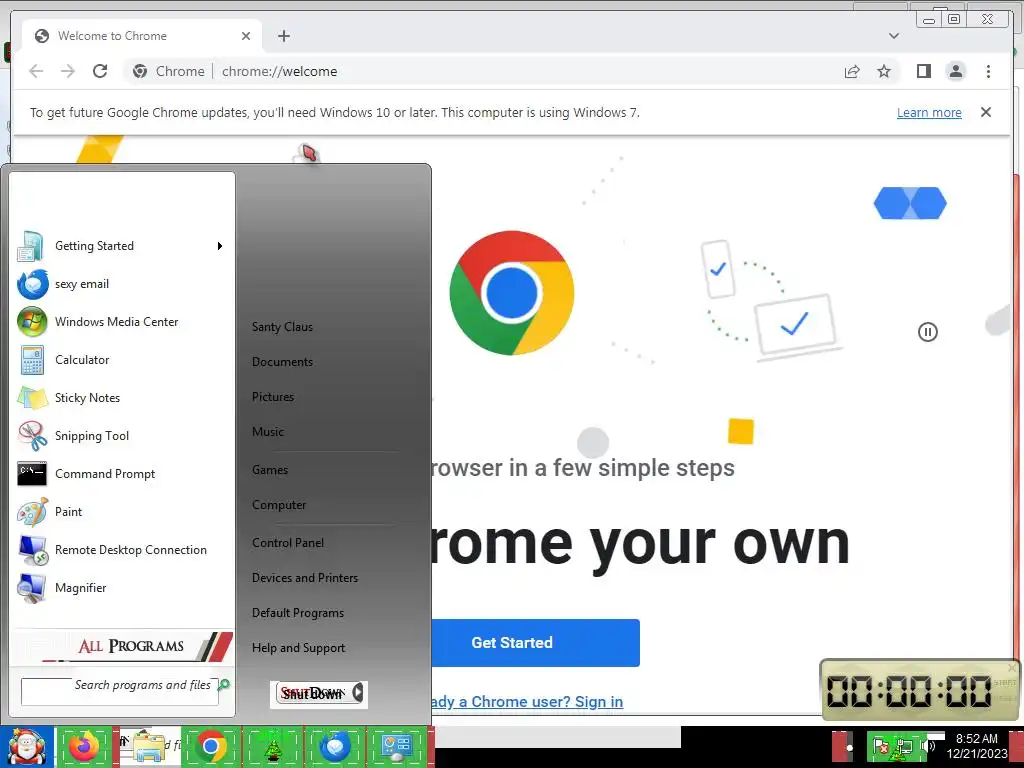The width and height of the screenshot is (1024, 768).
Task: Open Control Panel from Start menu
Action: tap(288, 543)
